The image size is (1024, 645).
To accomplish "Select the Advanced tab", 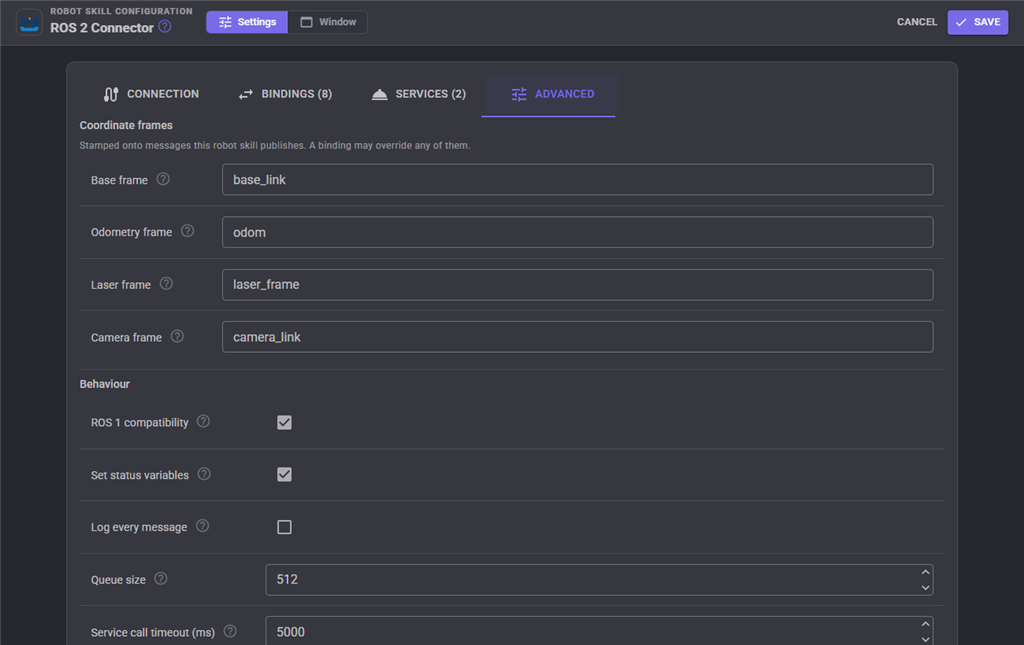I will click(552, 95).
